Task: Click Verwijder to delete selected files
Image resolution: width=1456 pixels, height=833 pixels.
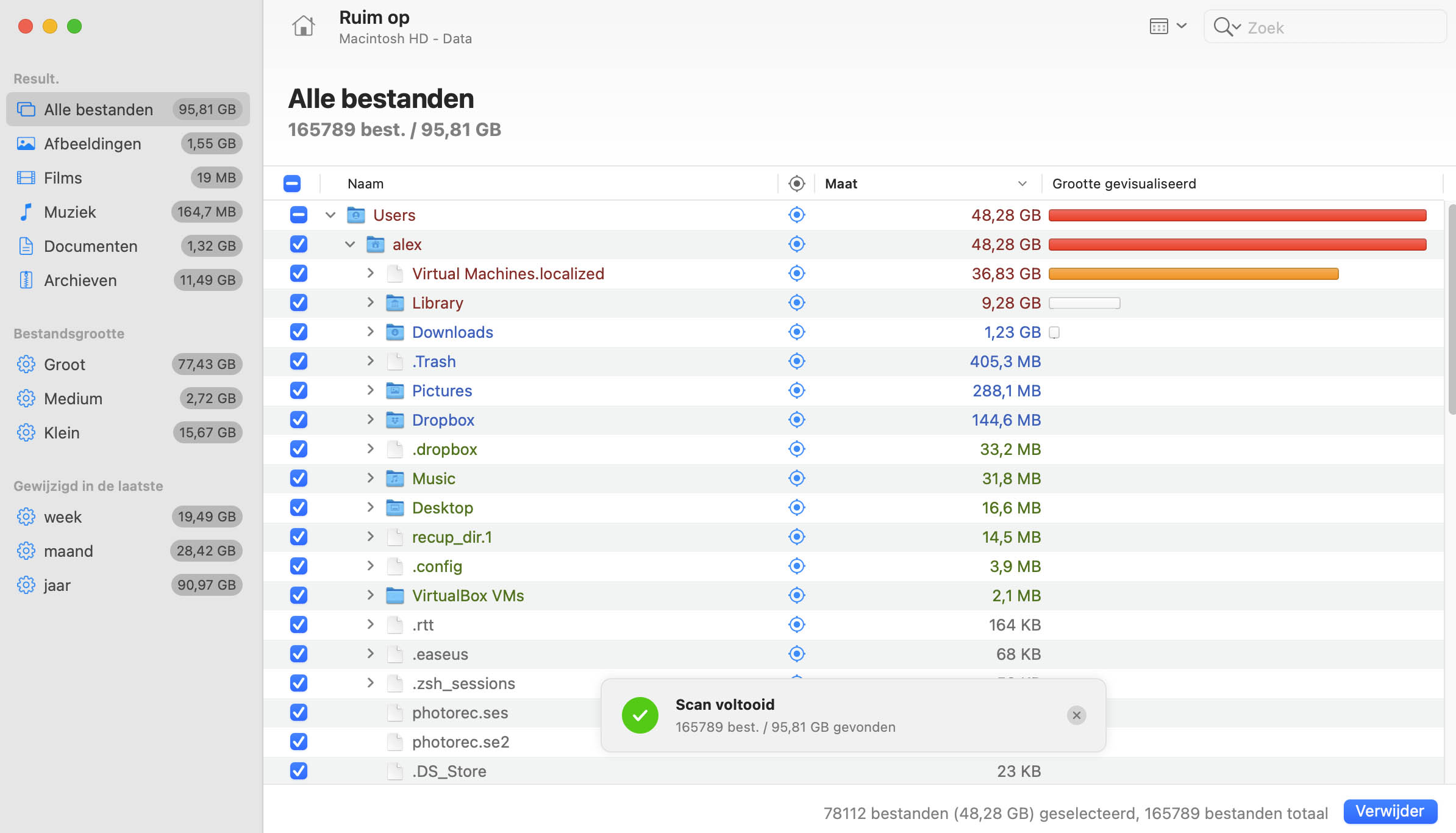Action: pos(1392,811)
